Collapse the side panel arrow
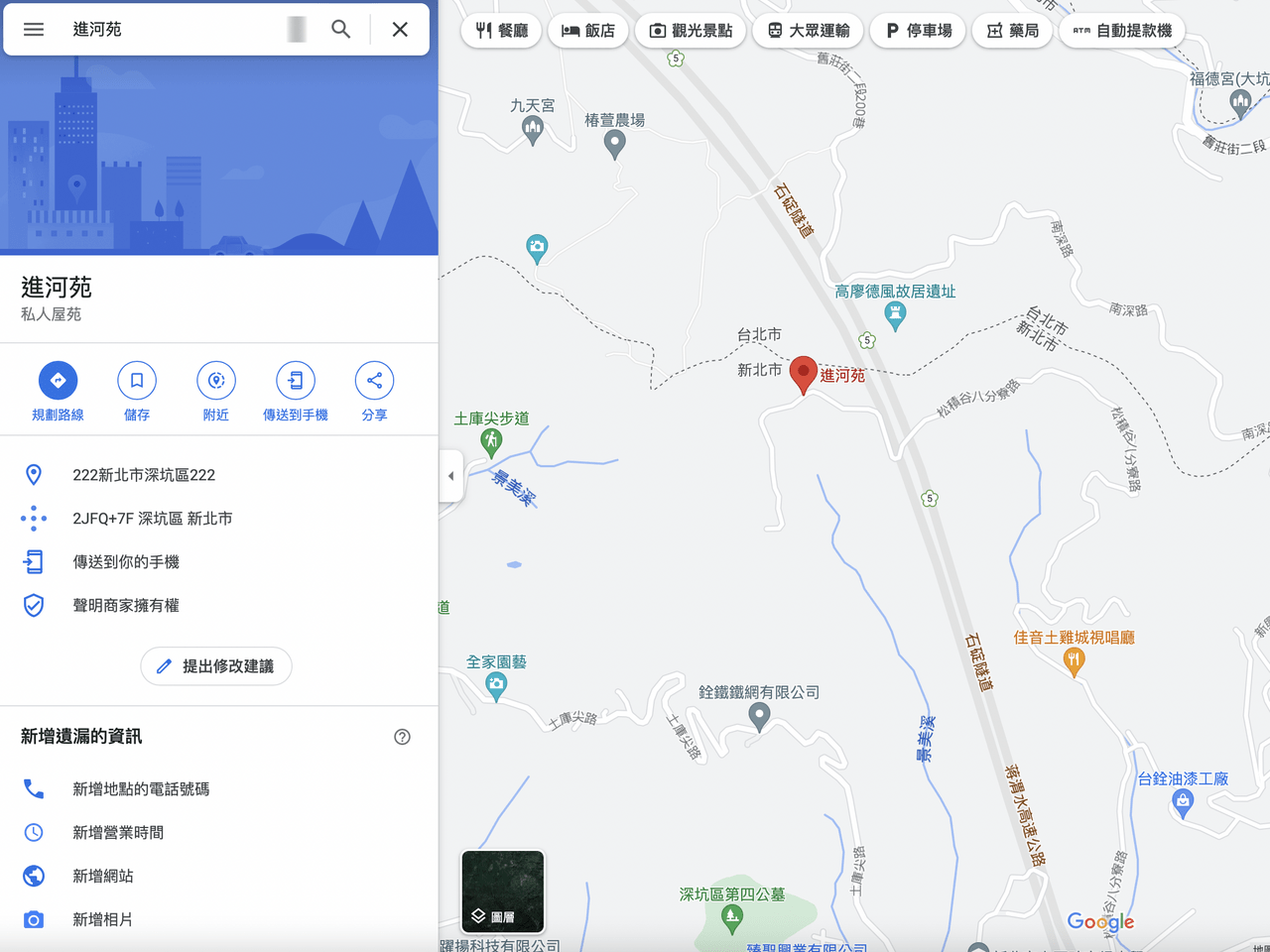 (x=450, y=476)
